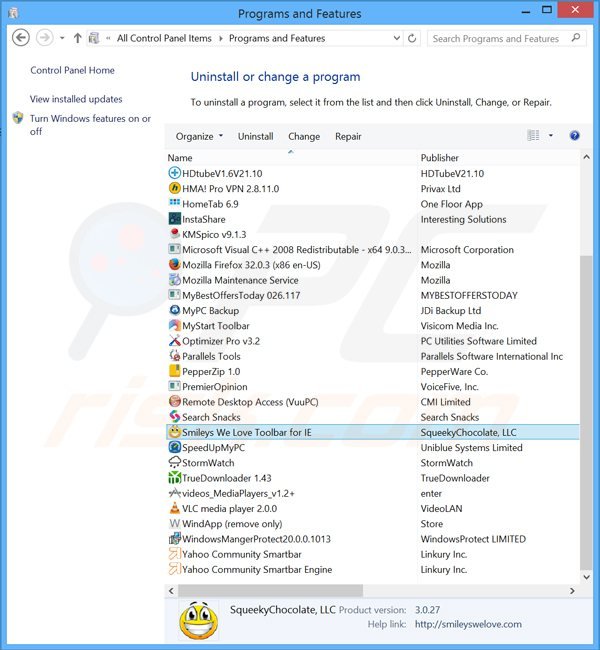Go up one level with Up arrow
600x650 pixels.
pos(77,38)
